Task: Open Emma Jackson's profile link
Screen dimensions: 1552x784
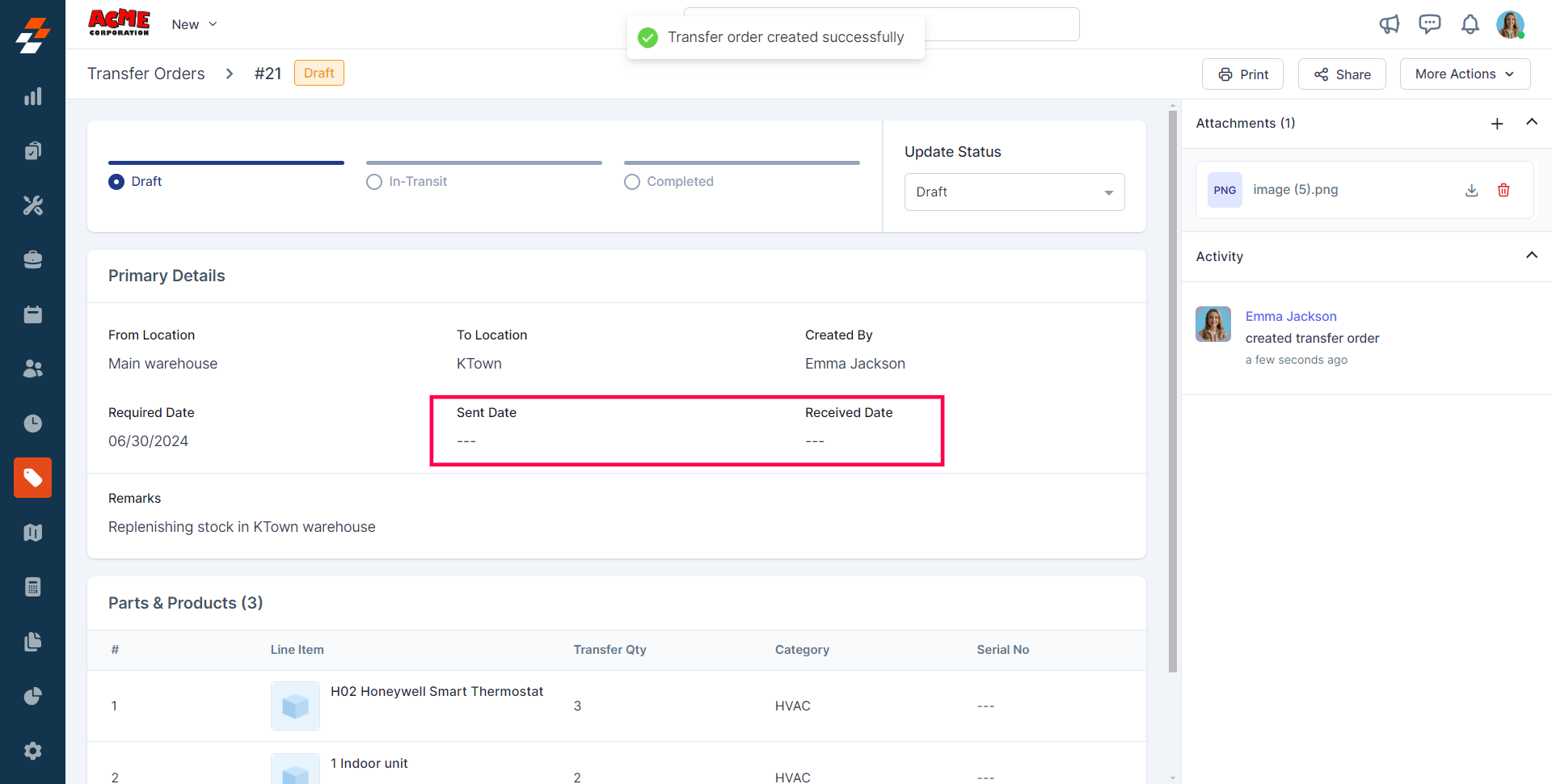Action: [1290, 316]
